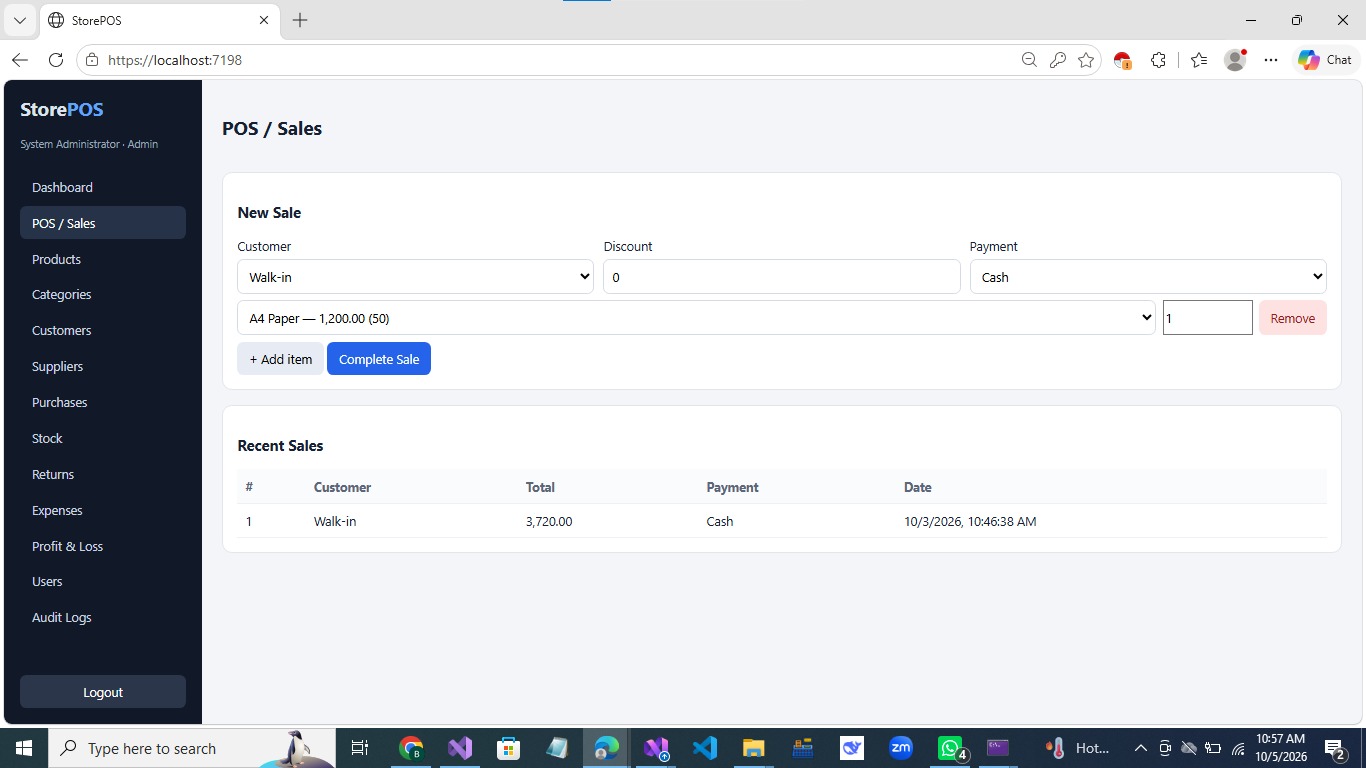
Task: Open a new browser tab
Action: click(x=300, y=20)
